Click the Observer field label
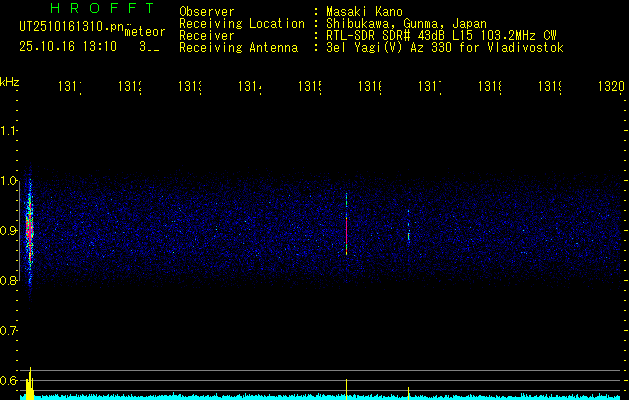This screenshot has width=629, height=400. (x=206, y=12)
